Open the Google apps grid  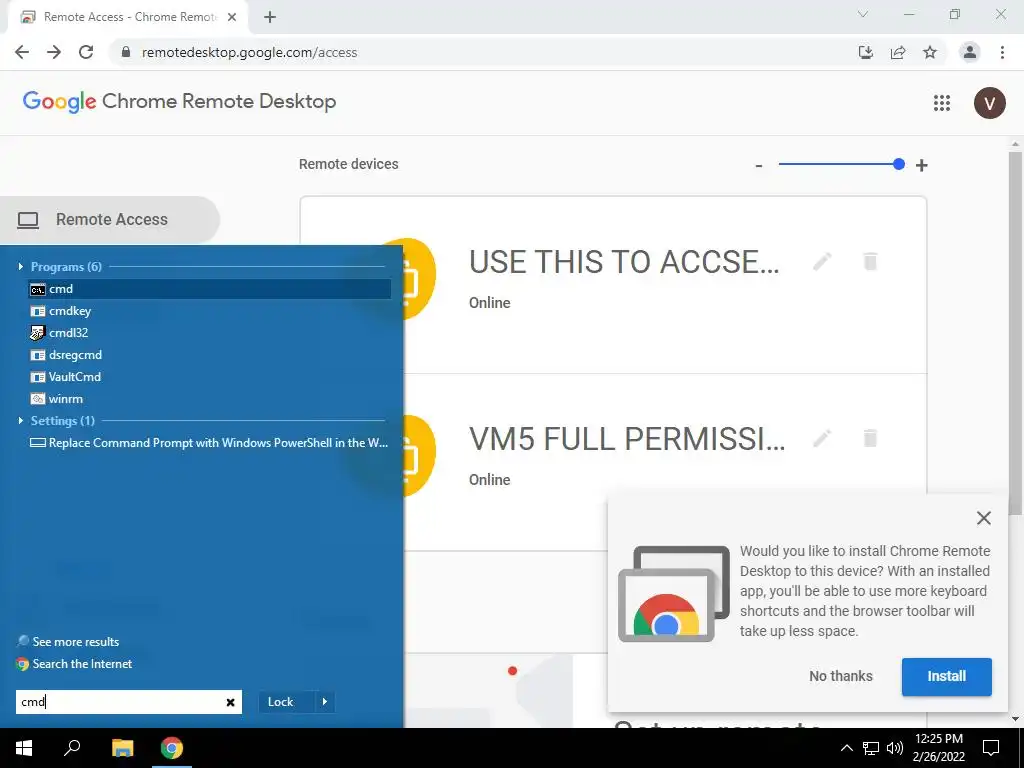pyautogui.click(x=942, y=103)
